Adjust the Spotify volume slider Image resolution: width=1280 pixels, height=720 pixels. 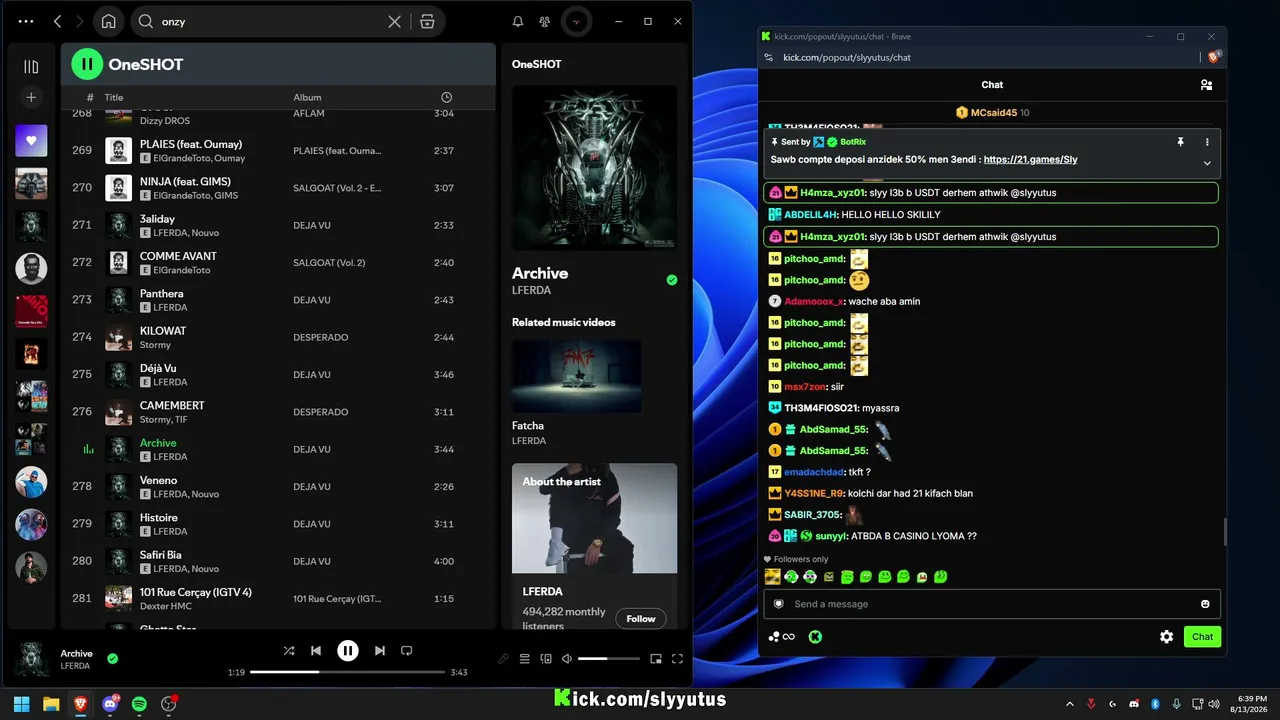point(609,659)
